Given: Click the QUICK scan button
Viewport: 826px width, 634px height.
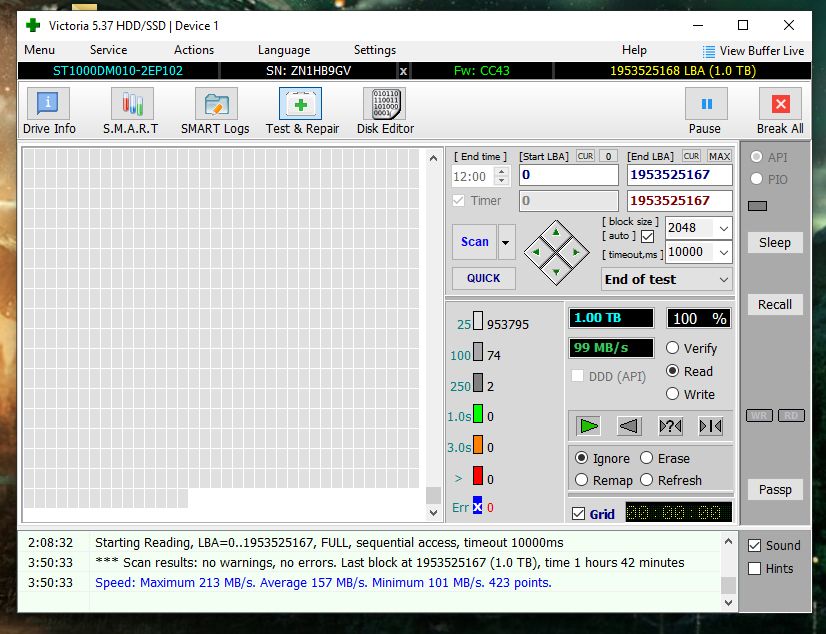Looking at the screenshot, I should (484, 279).
